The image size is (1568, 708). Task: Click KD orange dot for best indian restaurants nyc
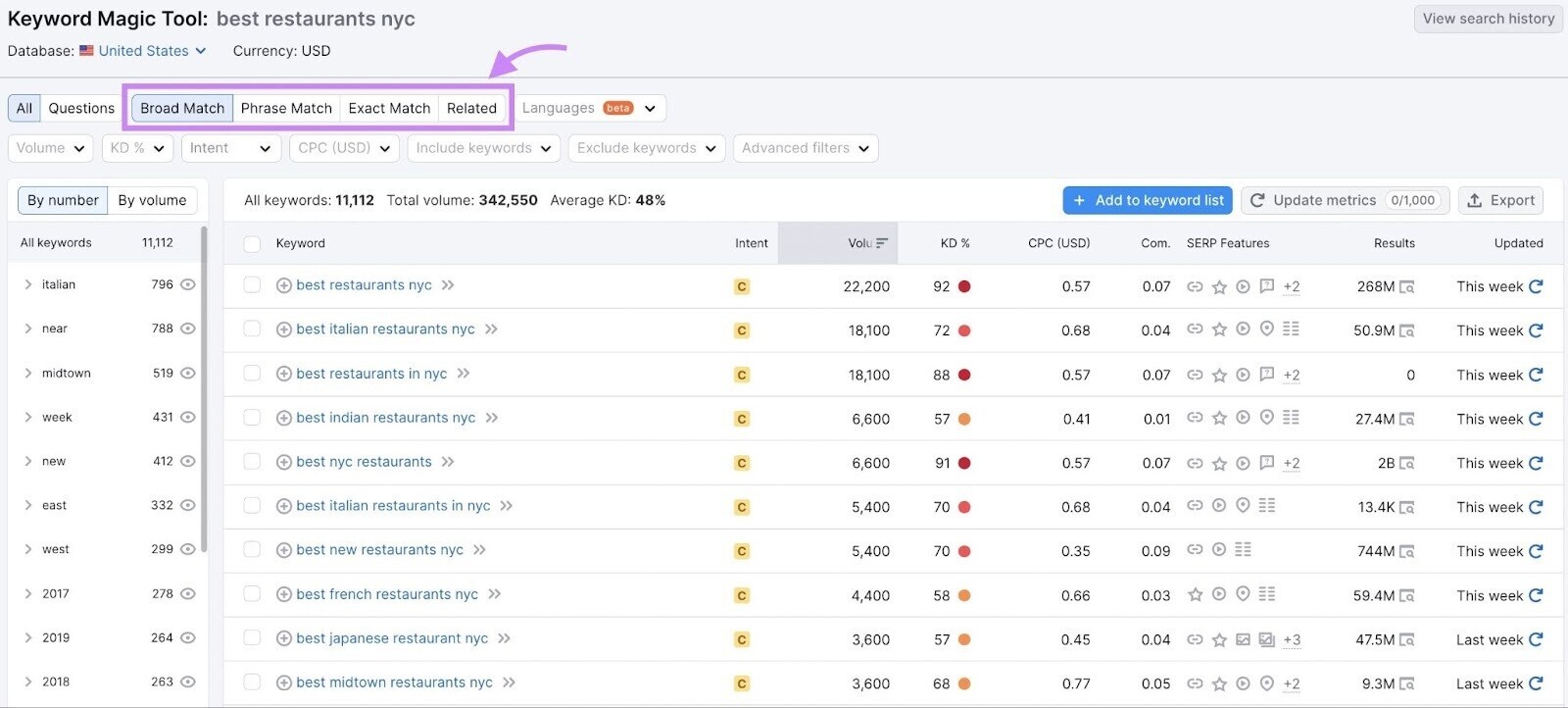tap(964, 419)
